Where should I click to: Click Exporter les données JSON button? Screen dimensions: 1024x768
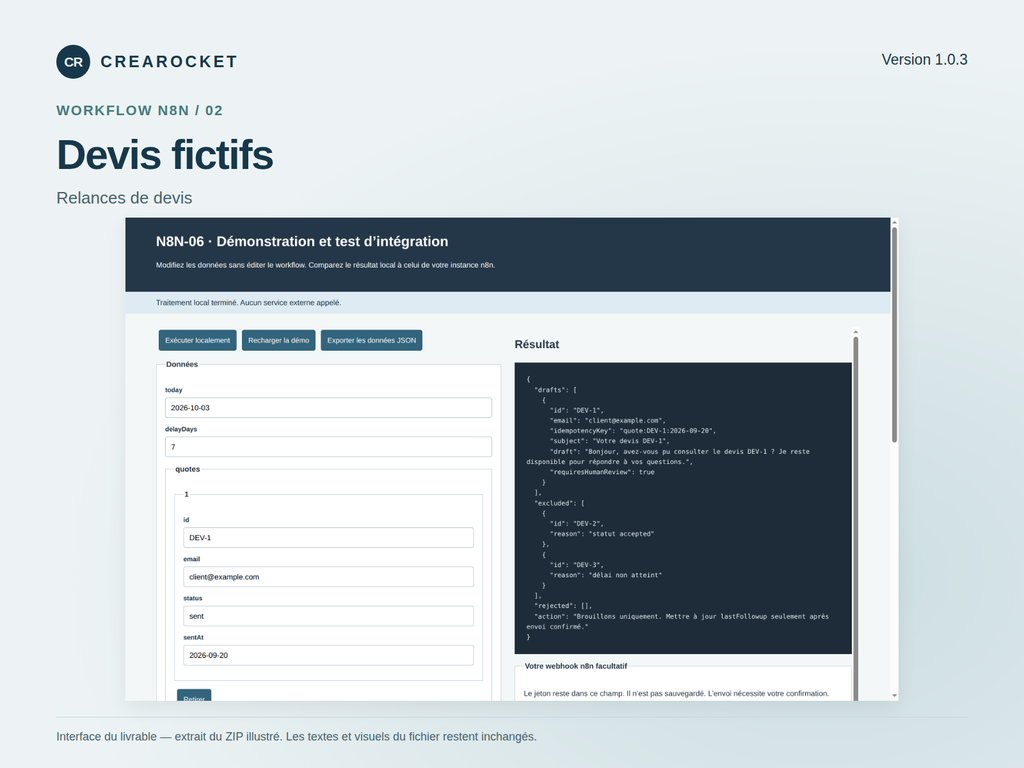click(x=371, y=340)
